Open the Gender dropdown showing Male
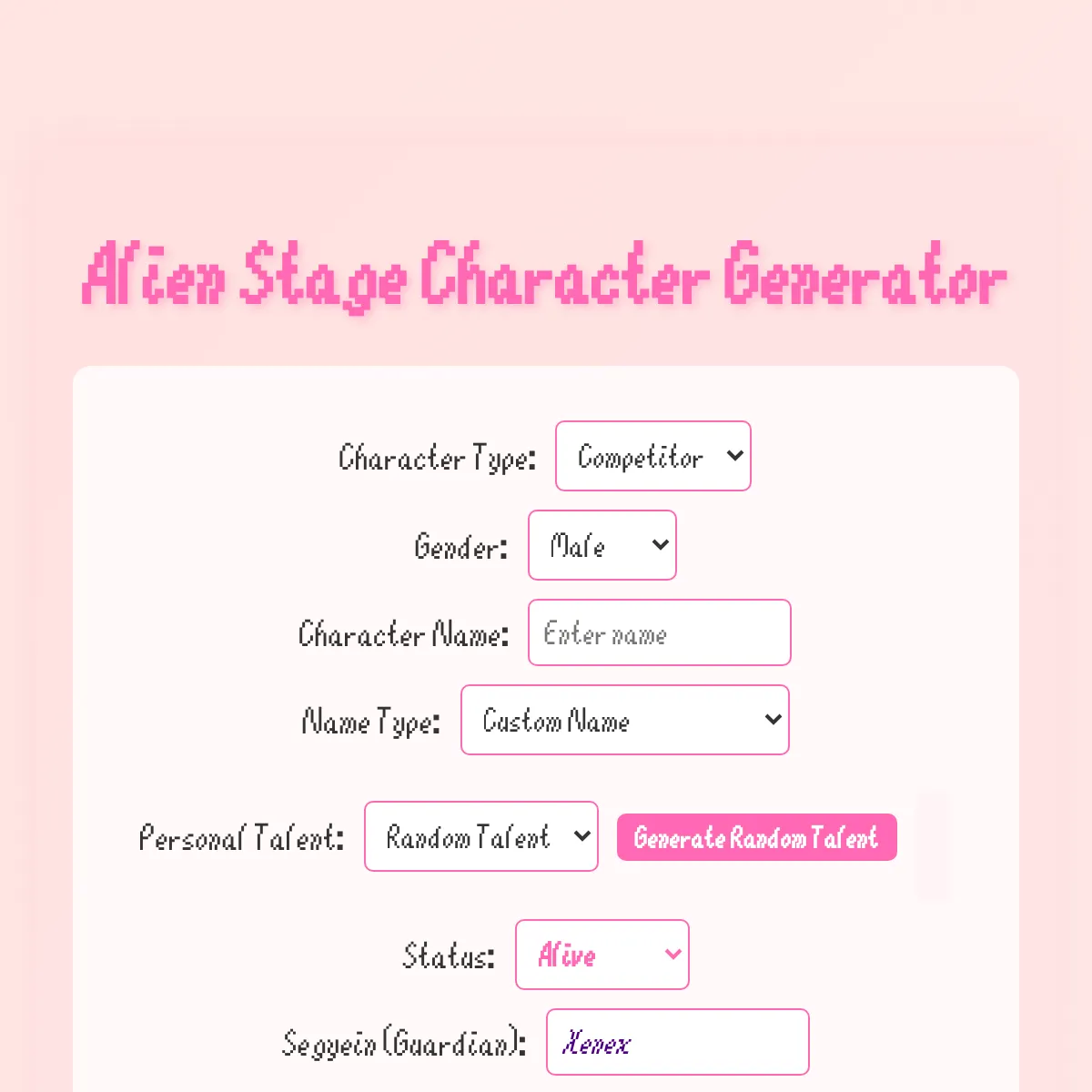Viewport: 1092px width, 1092px height. pos(602,545)
